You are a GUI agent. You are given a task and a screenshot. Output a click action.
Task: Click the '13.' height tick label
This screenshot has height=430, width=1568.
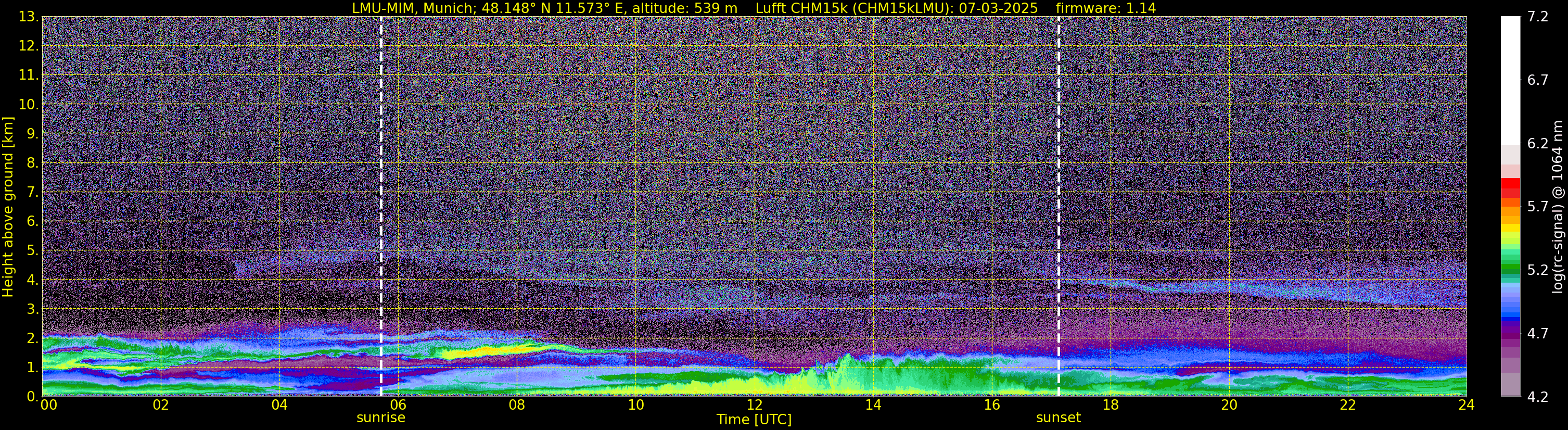point(29,17)
